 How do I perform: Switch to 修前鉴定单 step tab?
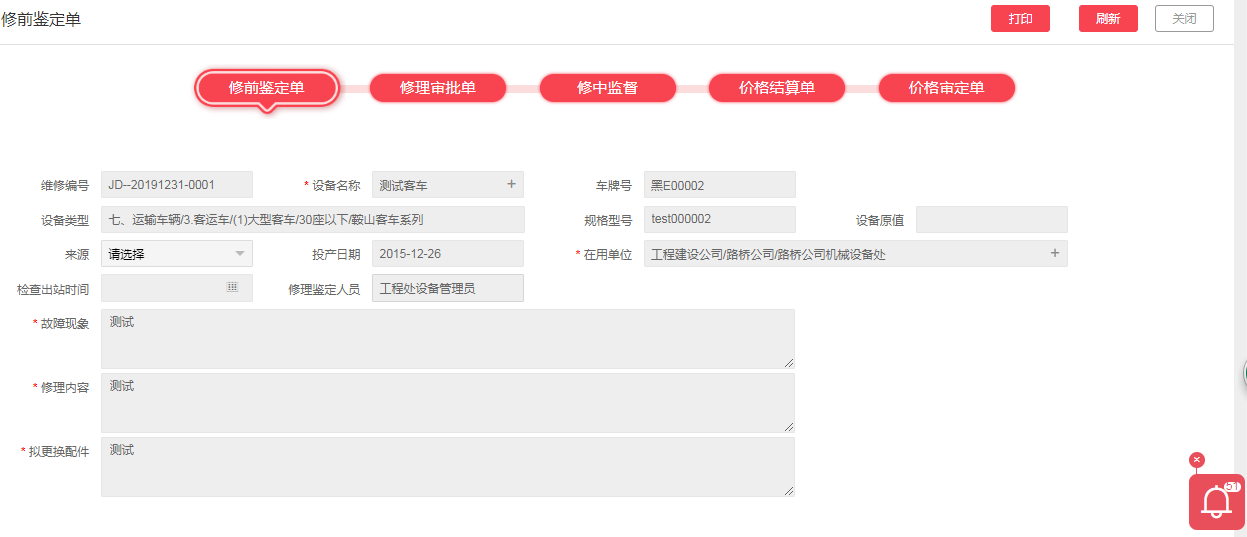coord(266,88)
